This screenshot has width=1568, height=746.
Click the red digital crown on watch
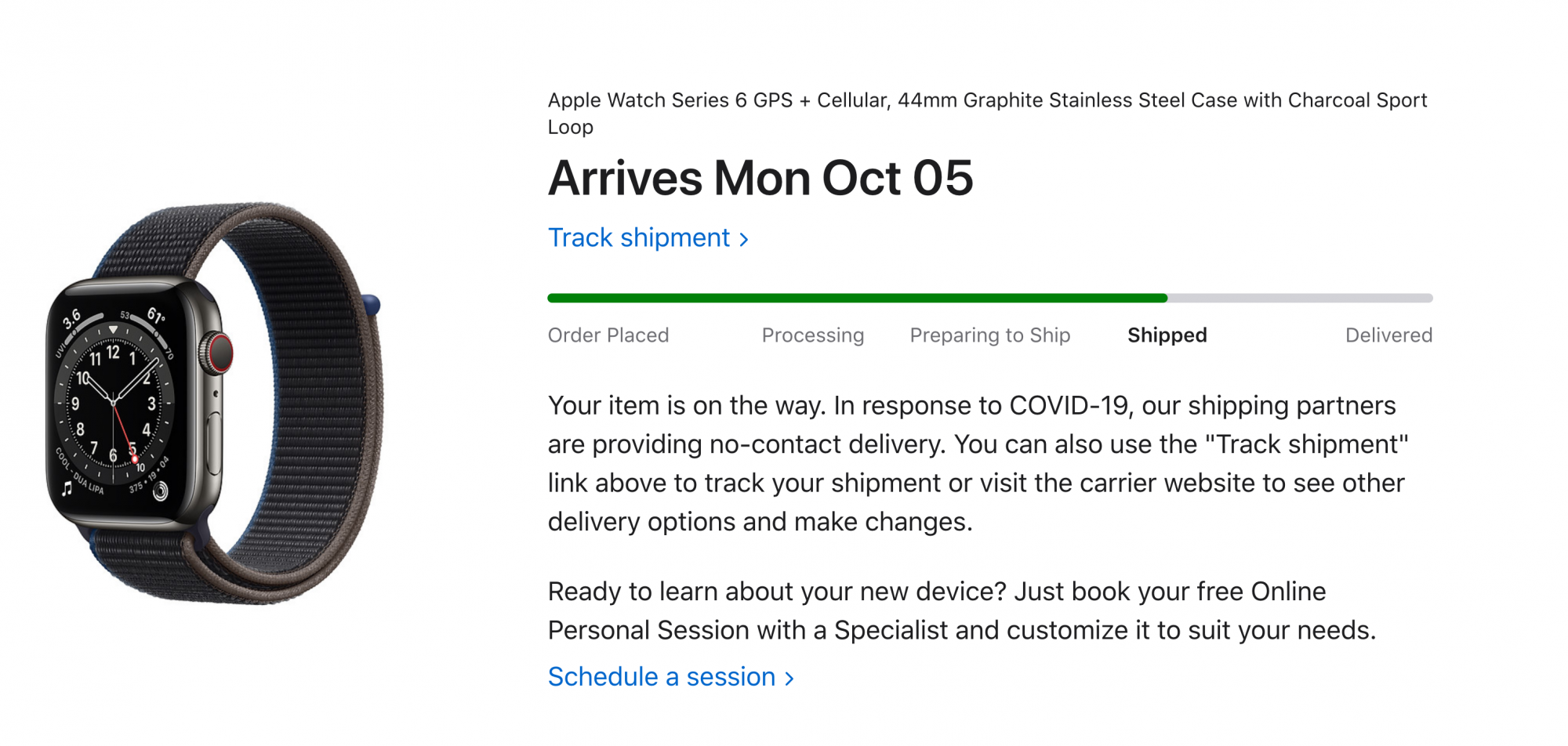pyautogui.click(x=220, y=353)
